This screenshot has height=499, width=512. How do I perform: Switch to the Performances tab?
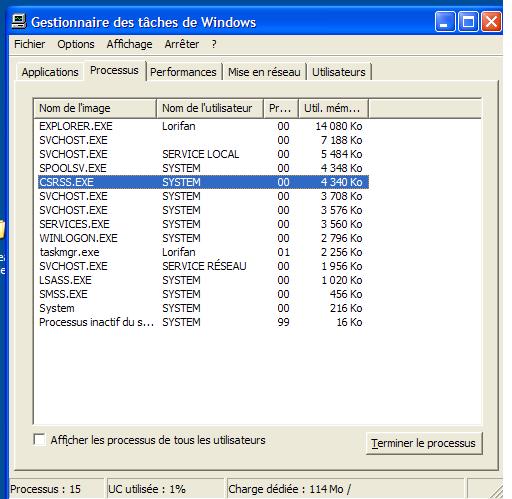pos(183,72)
